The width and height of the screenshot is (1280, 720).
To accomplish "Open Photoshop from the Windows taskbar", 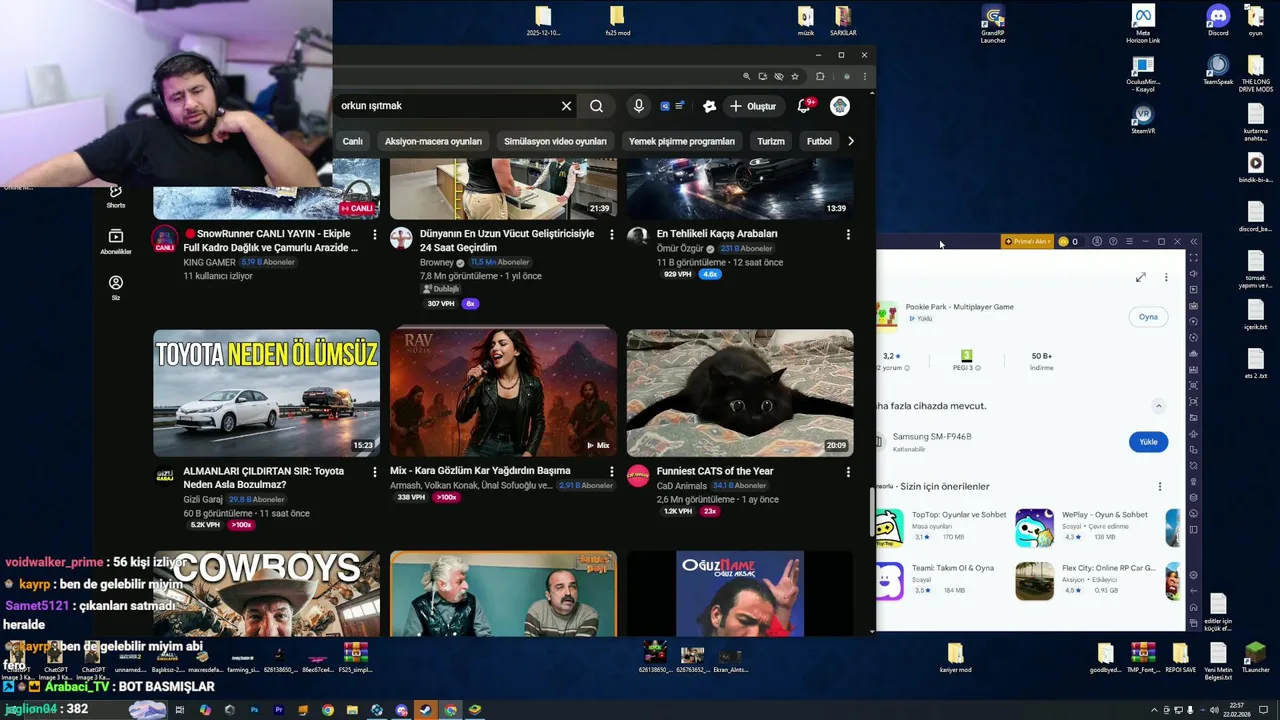I will pos(254,710).
